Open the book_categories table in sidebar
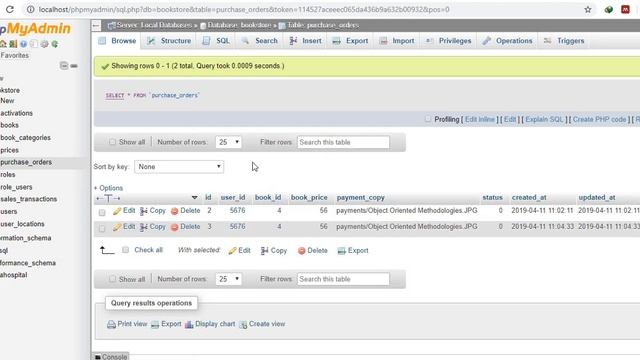Screen dimensions: 640x360 click(25, 138)
